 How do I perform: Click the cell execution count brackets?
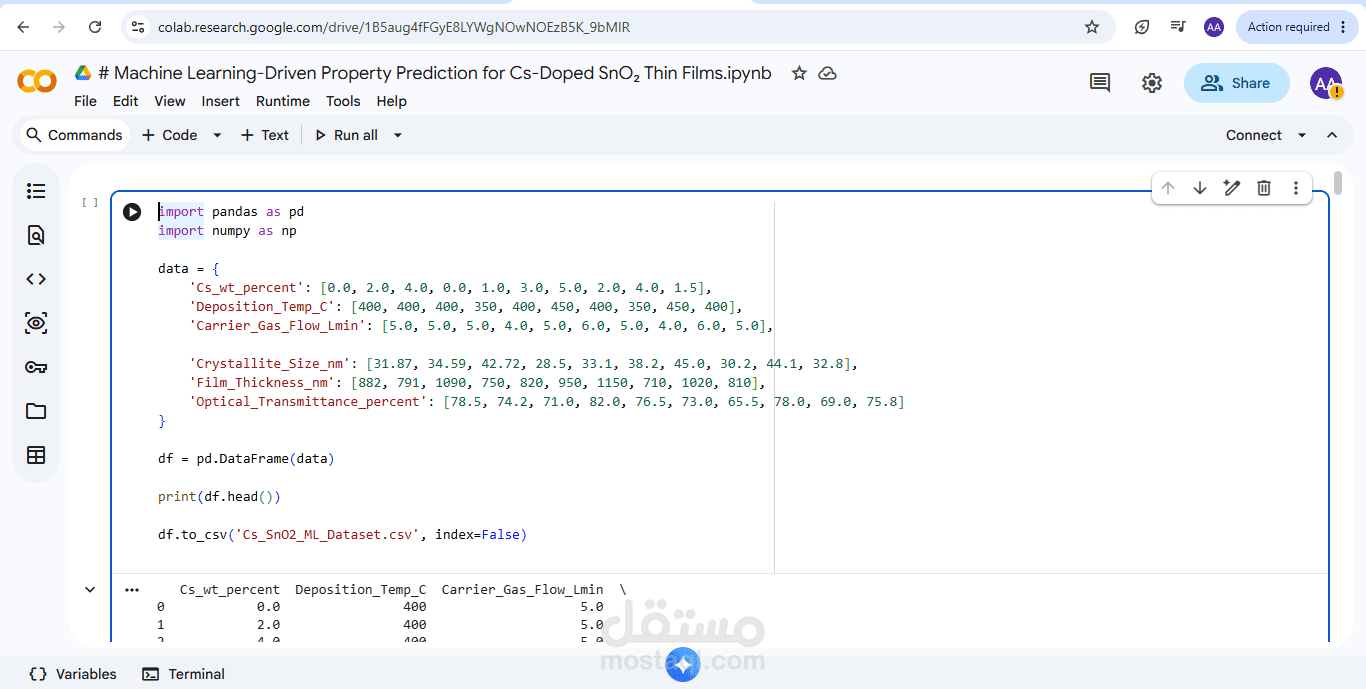(90, 202)
